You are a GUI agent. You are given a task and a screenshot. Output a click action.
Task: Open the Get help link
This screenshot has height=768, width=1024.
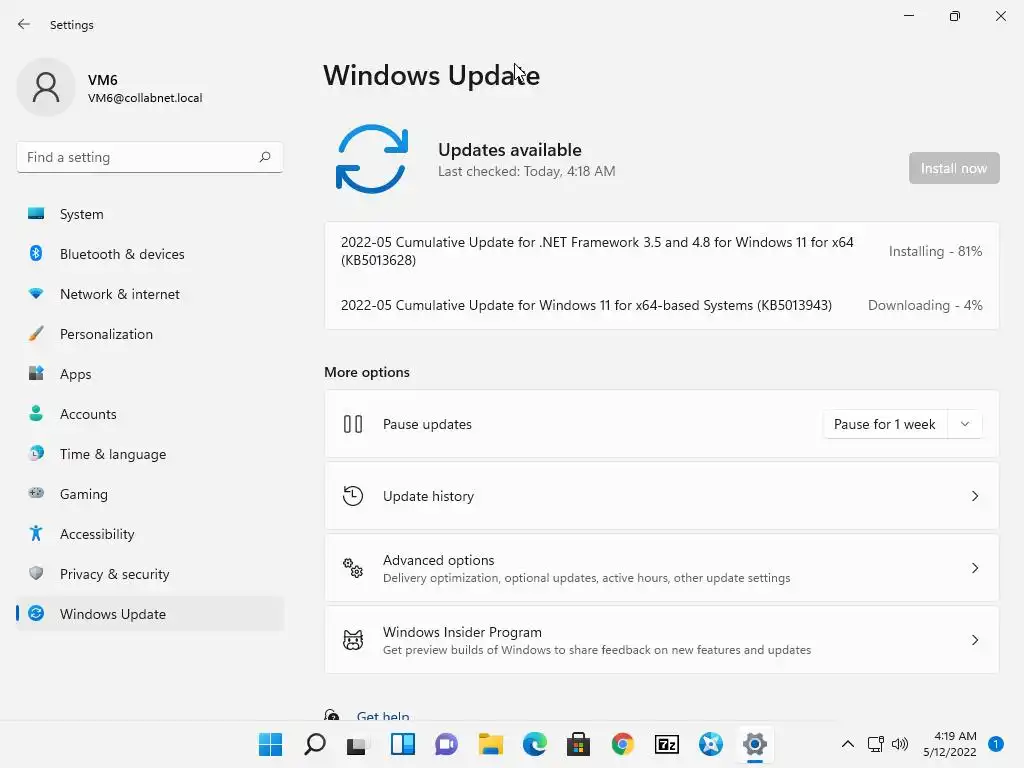[x=383, y=715]
